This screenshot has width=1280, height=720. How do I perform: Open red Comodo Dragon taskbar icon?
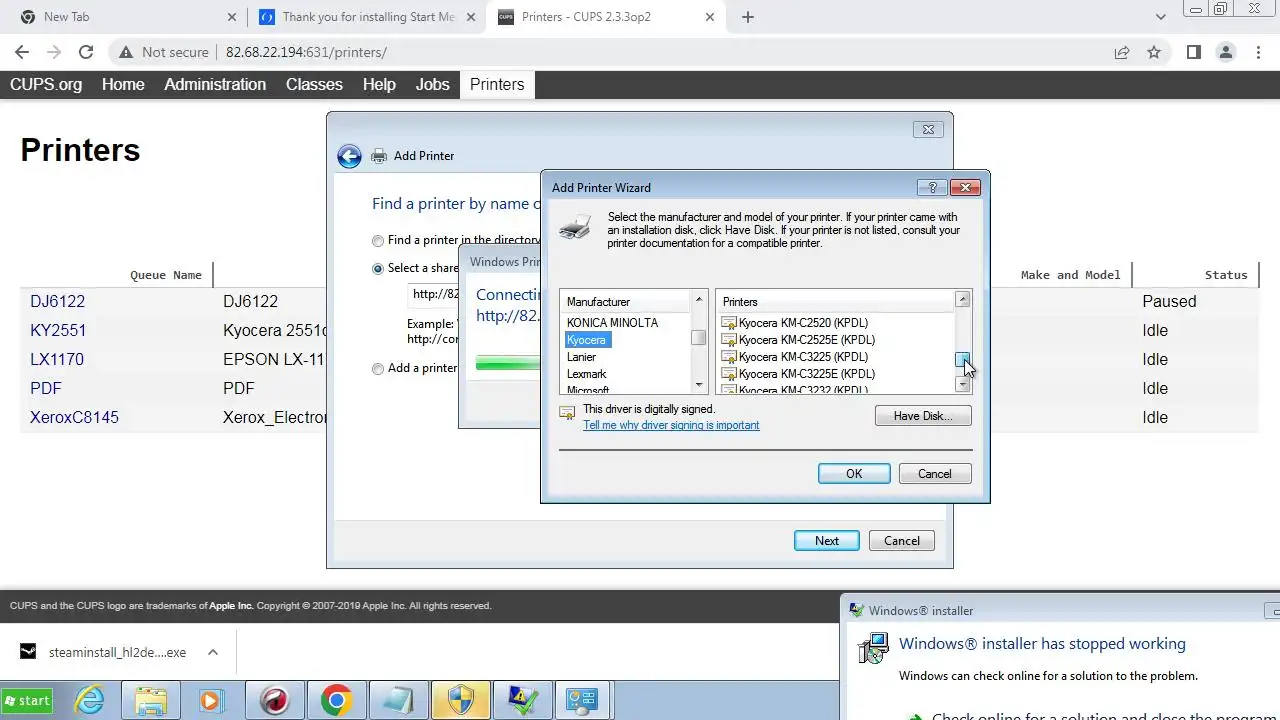[275, 701]
